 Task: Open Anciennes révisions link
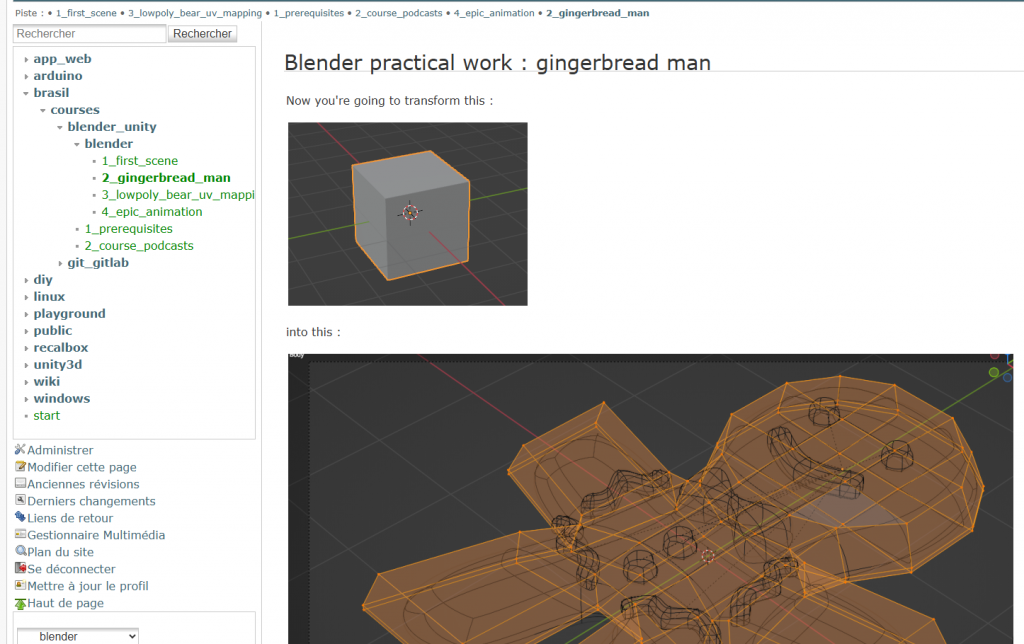pos(83,484)
